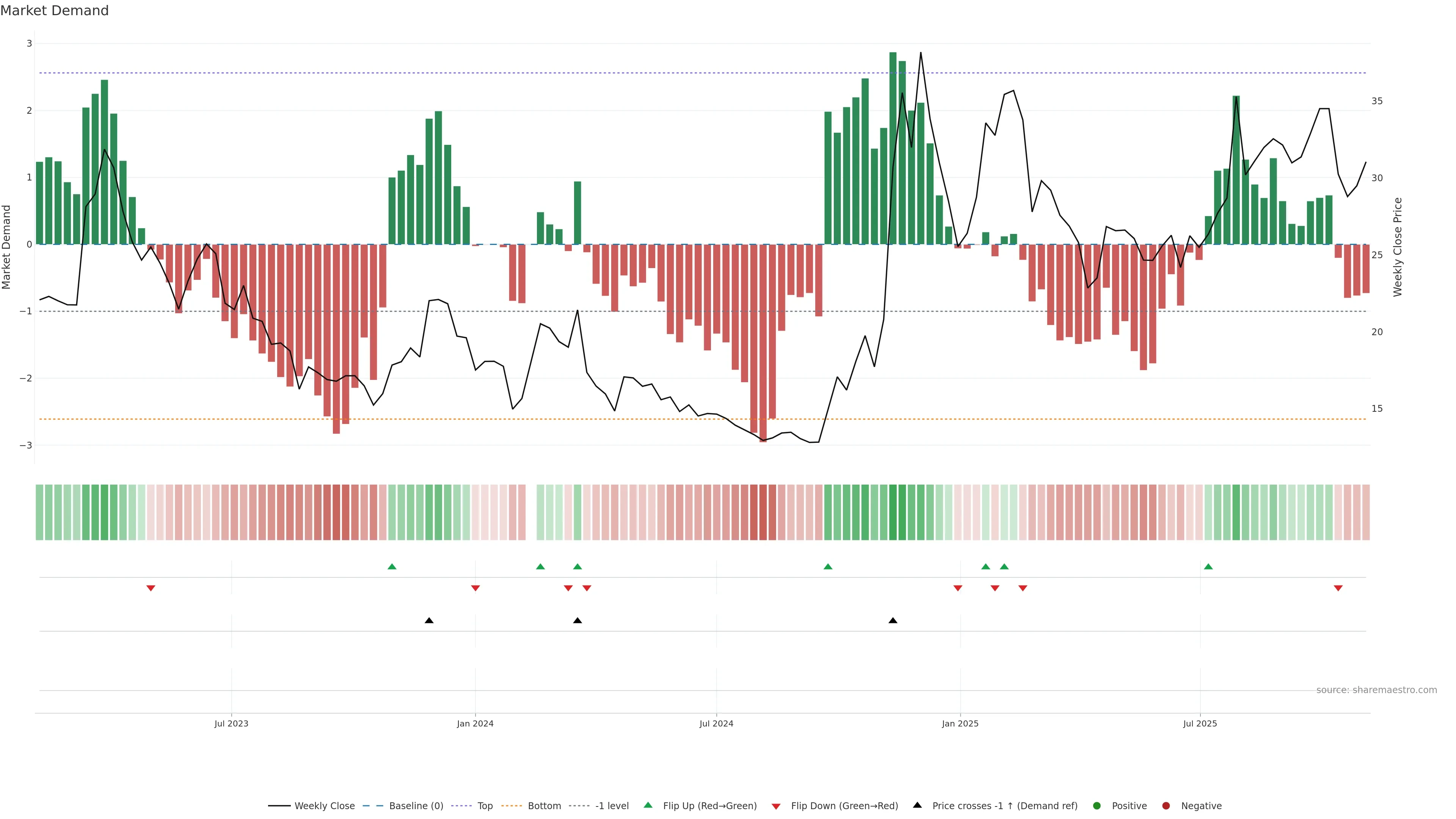Screen dimensions: 1456x819
Task: Click the green flip-up marker just after Jul 2025
Action: click(x=1208, y=566)
